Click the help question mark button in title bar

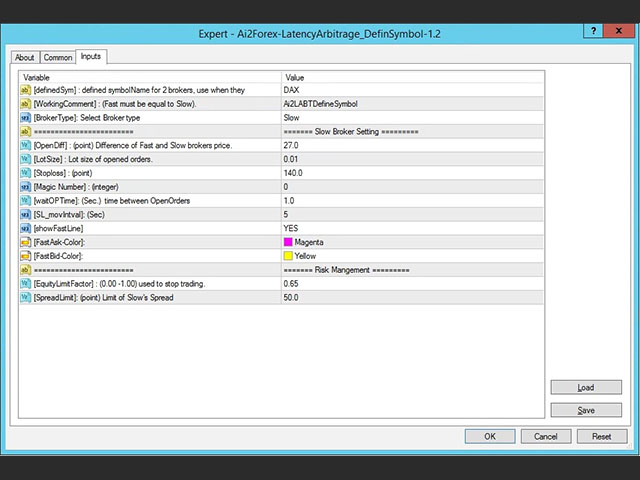(593, 31)
